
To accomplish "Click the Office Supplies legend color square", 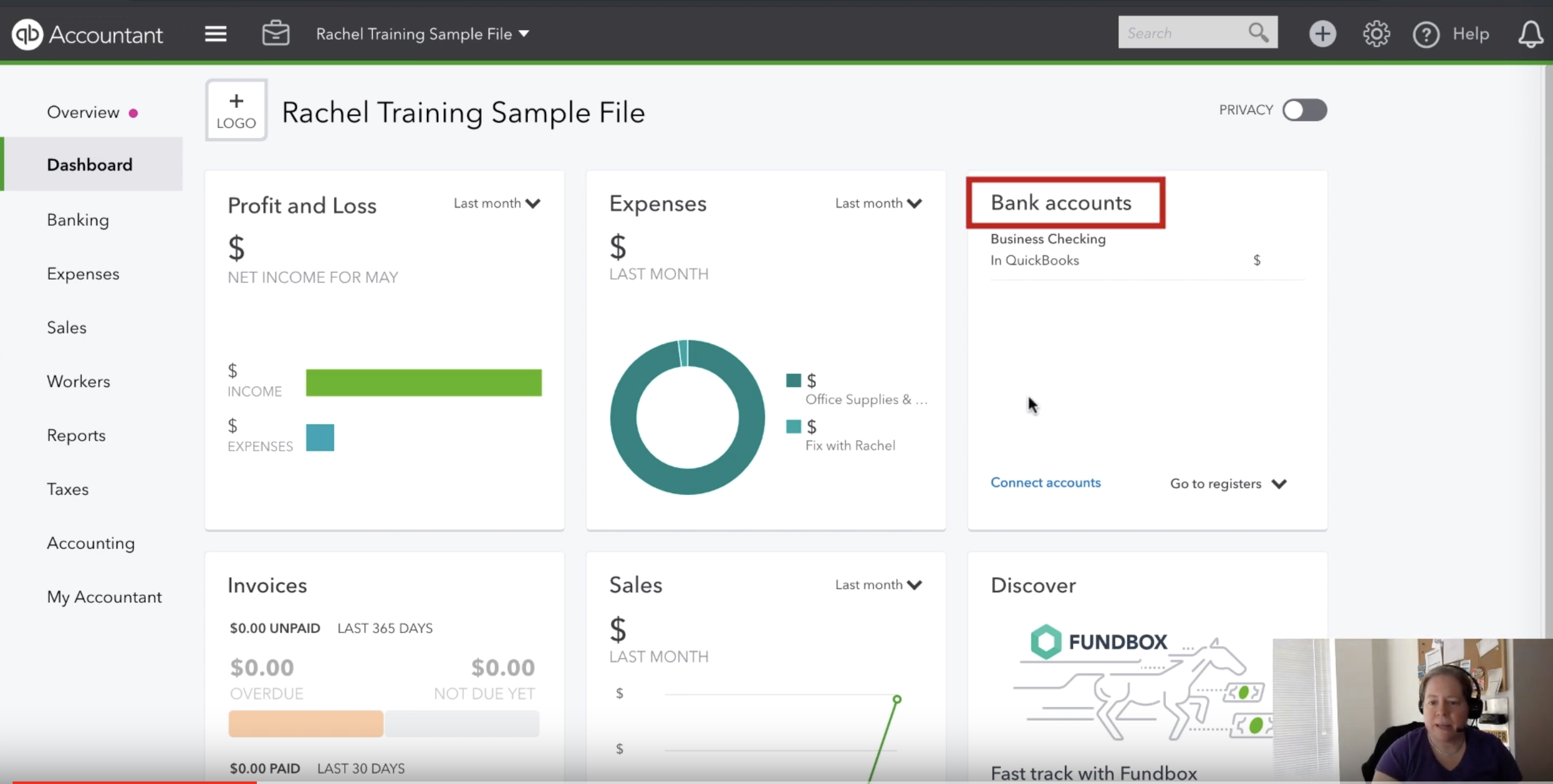I will pos(794,380).
